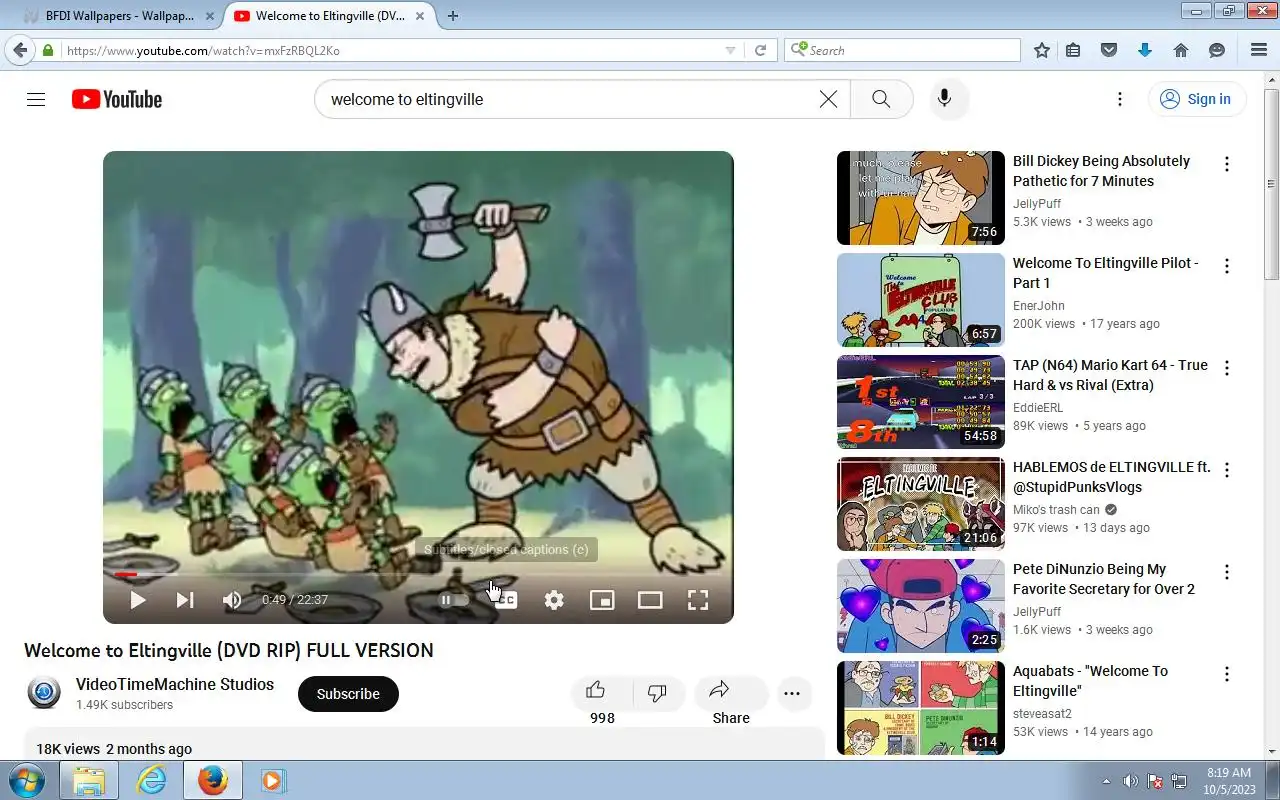Open the media player taskbar icon
Image resolution: width=1280 pixels, height=800 pixels.
click(273, 780)
